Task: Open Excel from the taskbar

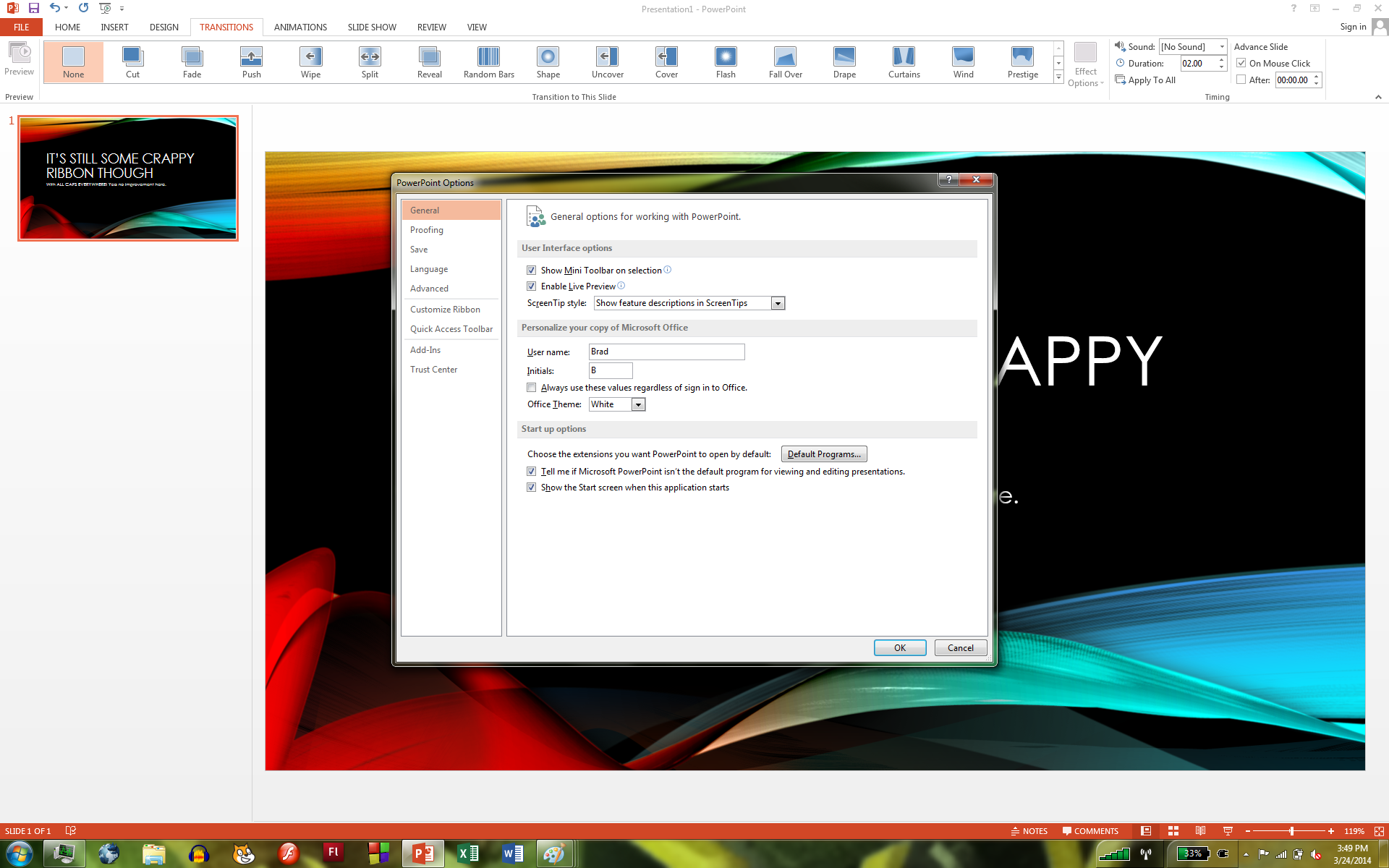Action: pos(468,854)
